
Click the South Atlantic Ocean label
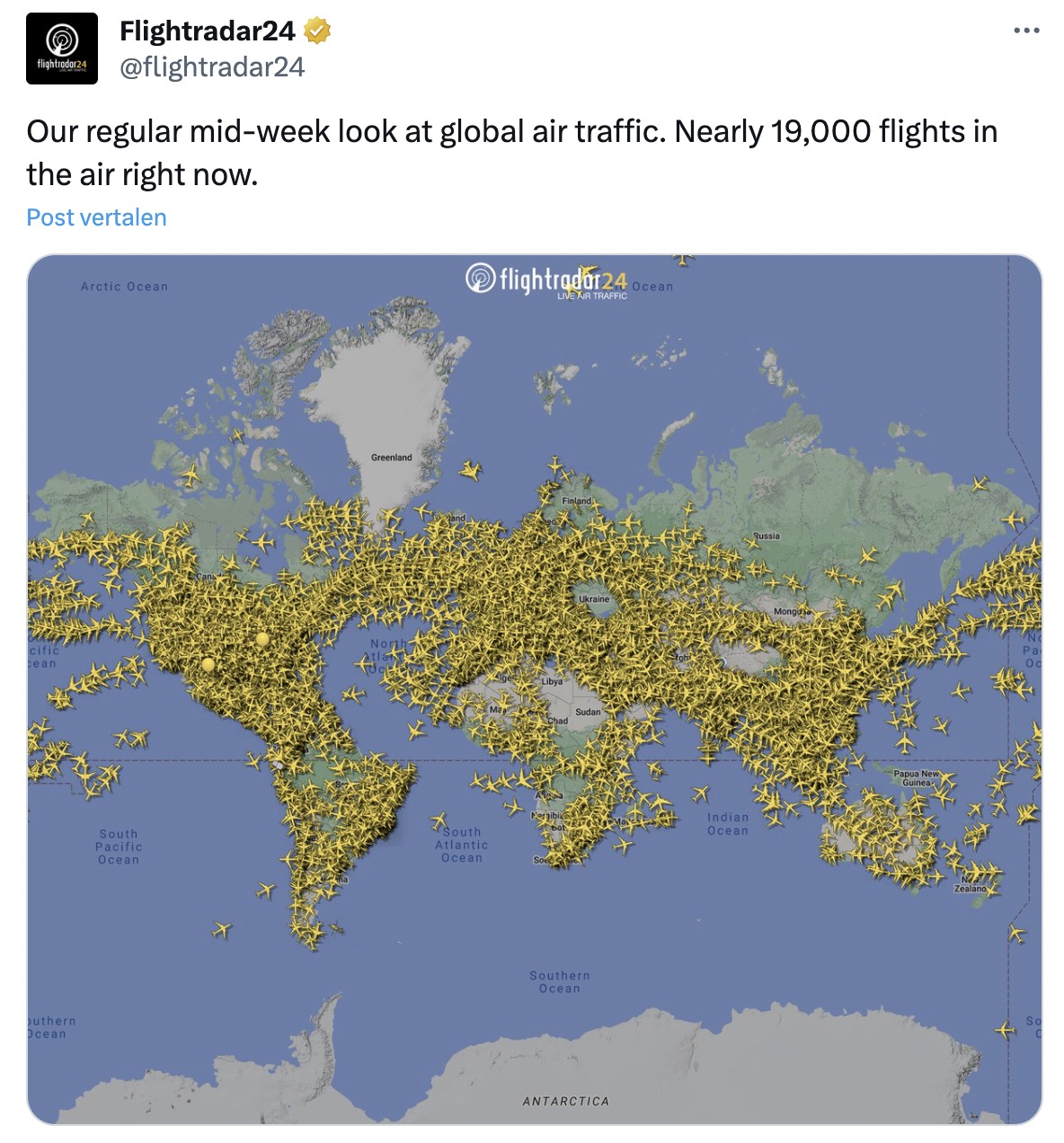click(x=462, y=846)
